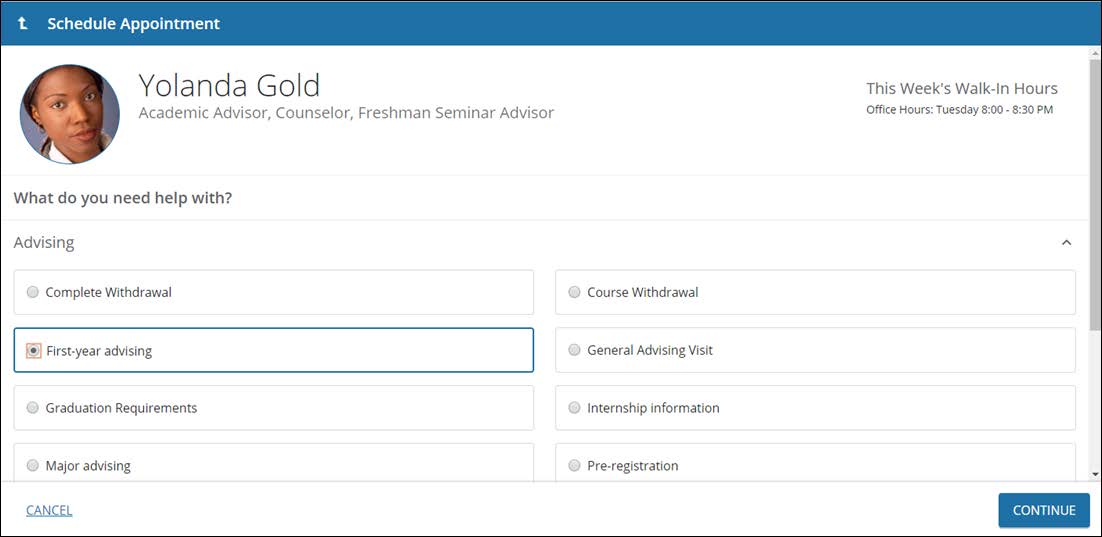Image resolution: width=1102 pixels, height=537 pixels.
Task: Click the CANCEL link
Action: (x=49, y=511)
